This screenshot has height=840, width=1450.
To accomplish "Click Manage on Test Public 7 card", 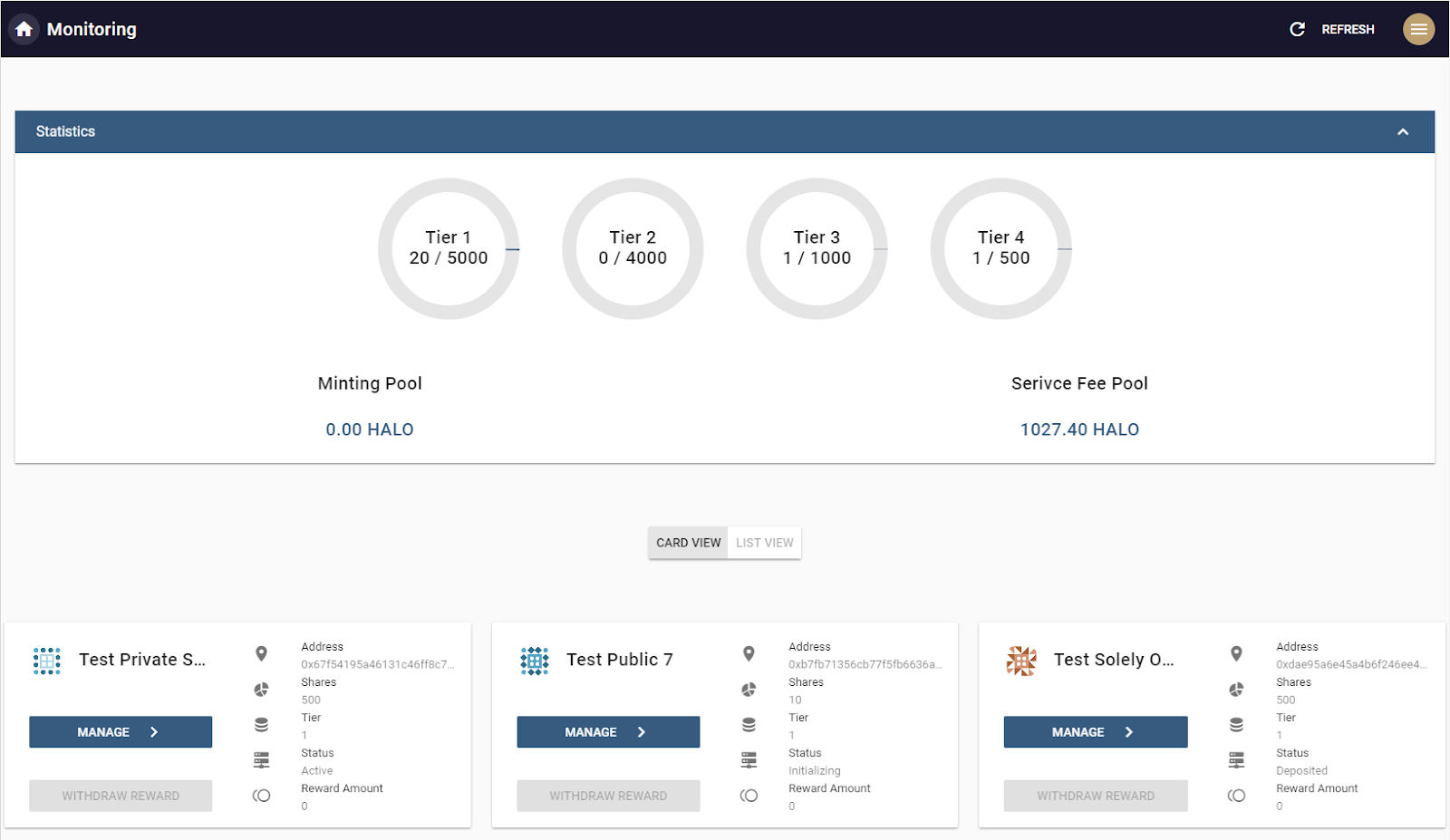I will click(x=608, y=732).
